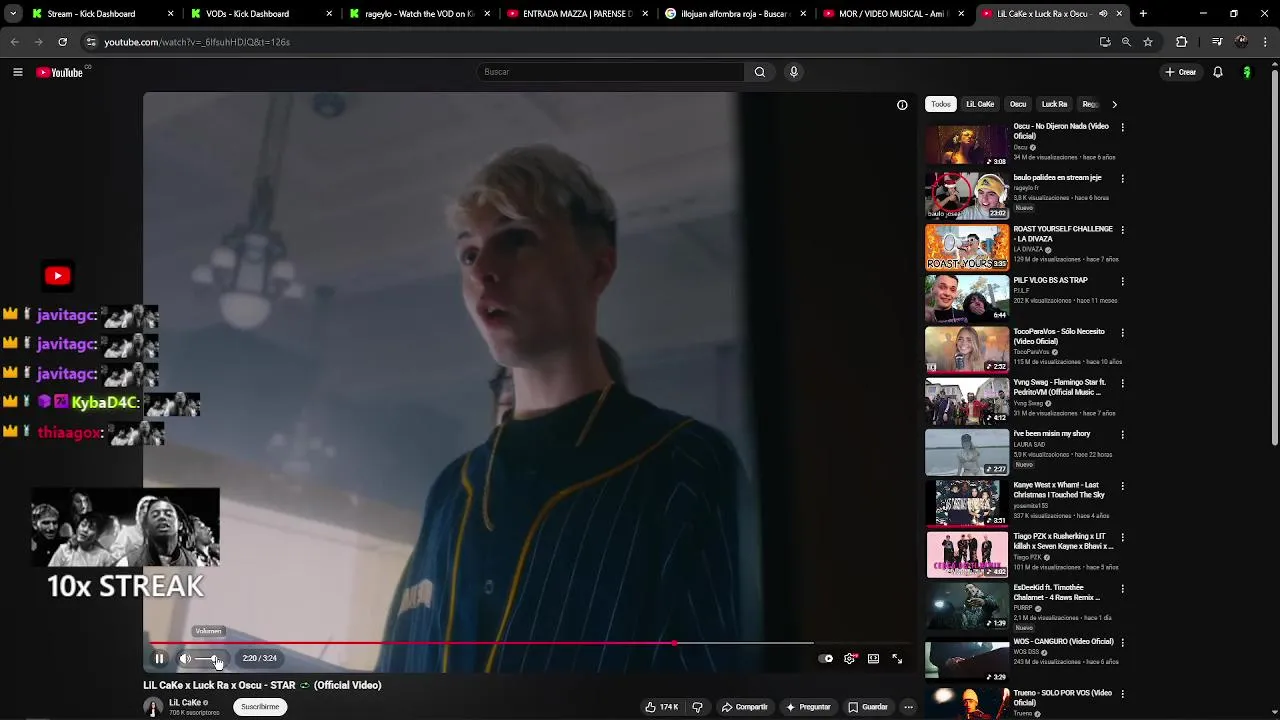Mute the video with the speaker icon
Viewport: 1280px width, 720px height.
185,658
